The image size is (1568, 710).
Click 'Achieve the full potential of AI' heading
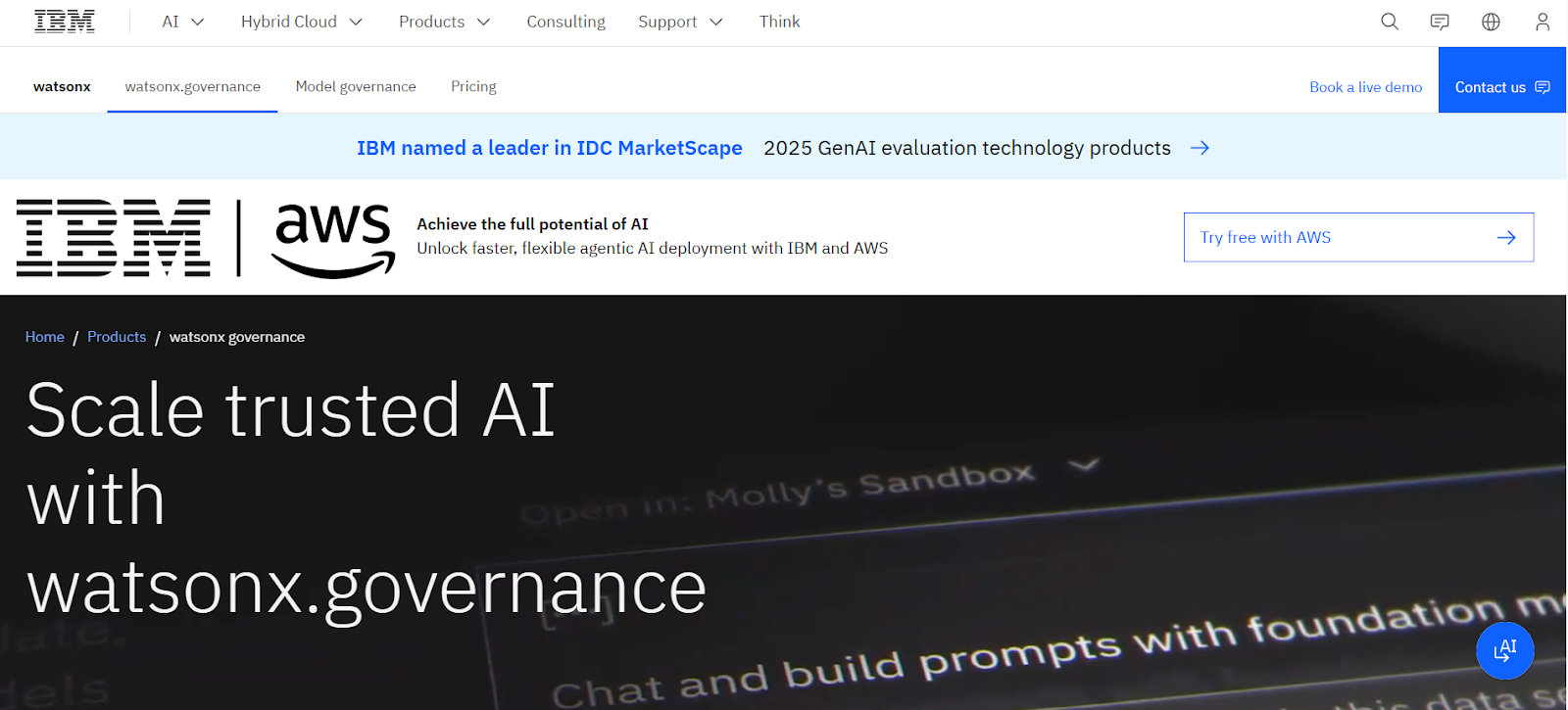tap(532, 224)
